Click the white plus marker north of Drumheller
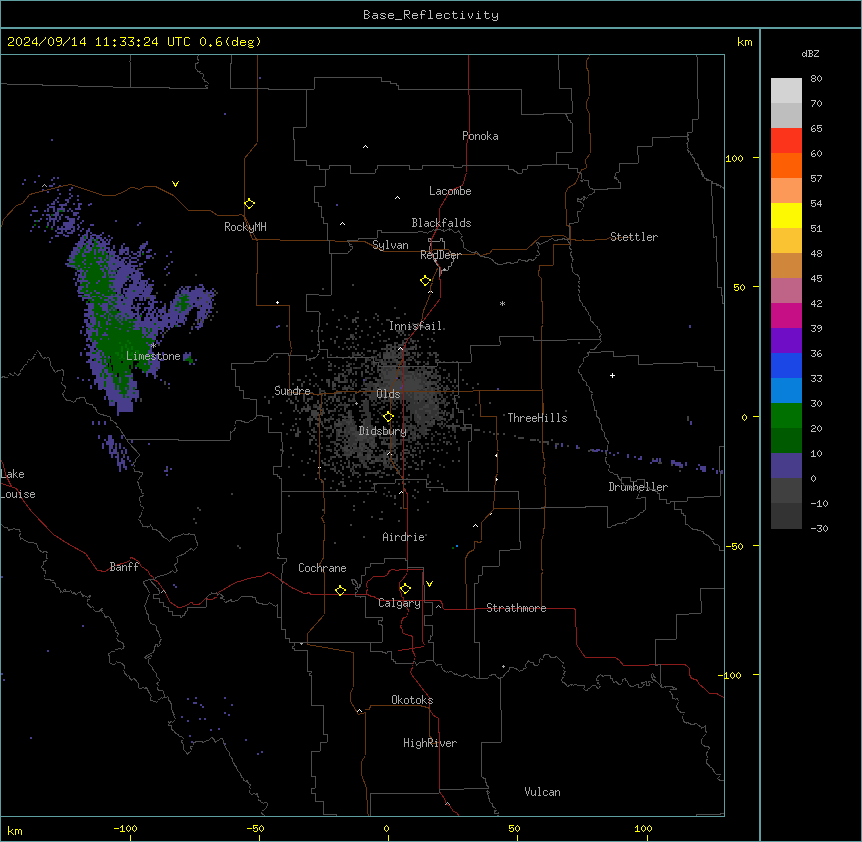Image resolution: width=862 pixels, height=842 pixels. 612,375
